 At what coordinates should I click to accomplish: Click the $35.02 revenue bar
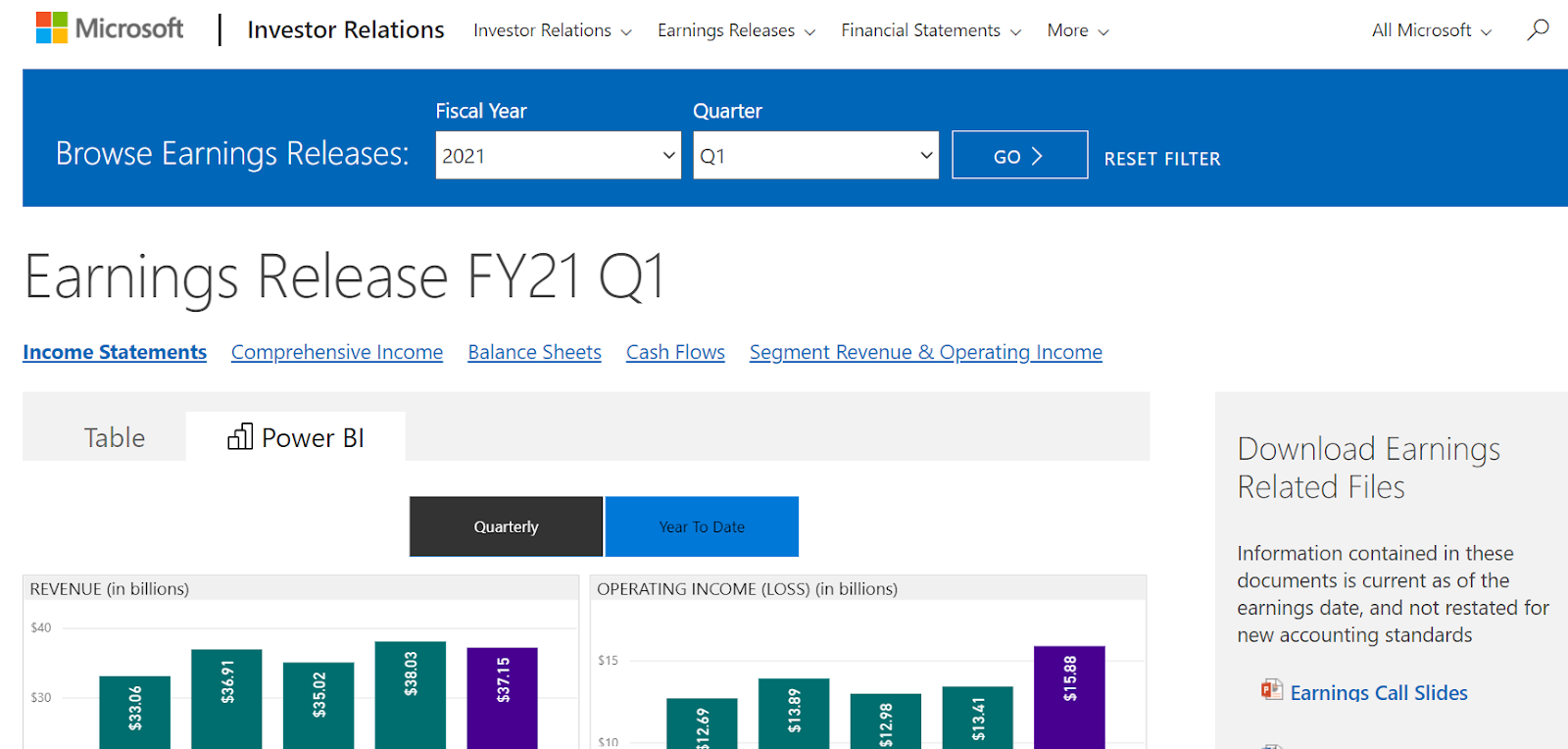point(318,706)
